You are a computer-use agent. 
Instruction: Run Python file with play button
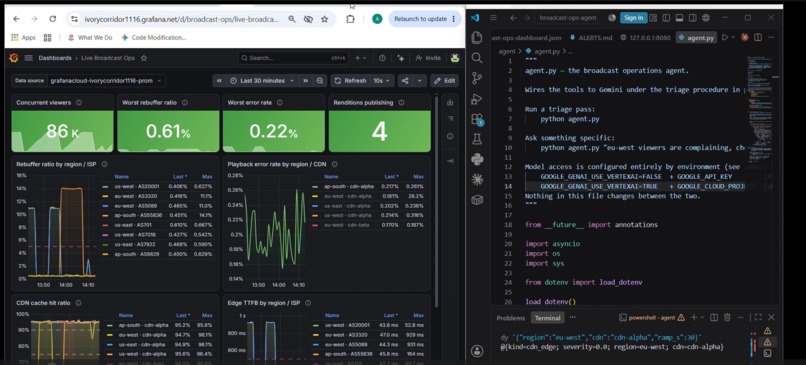click(725, 37)
